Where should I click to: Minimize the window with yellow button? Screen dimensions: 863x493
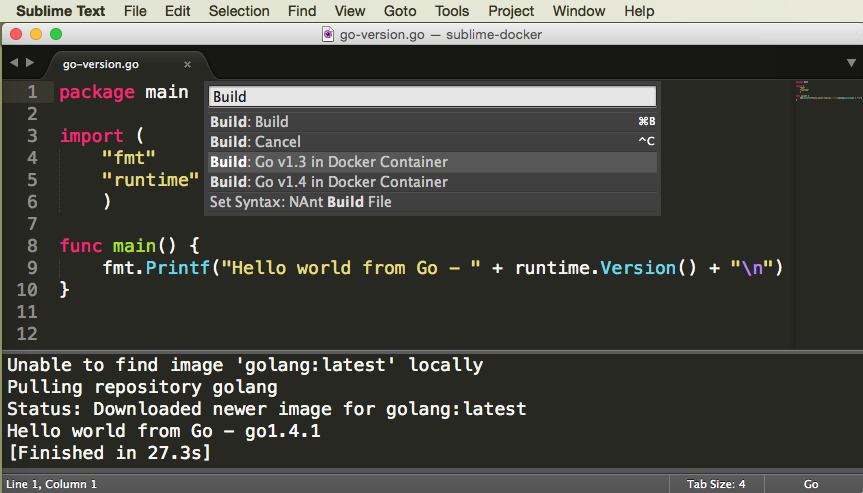tap(36, 34)
